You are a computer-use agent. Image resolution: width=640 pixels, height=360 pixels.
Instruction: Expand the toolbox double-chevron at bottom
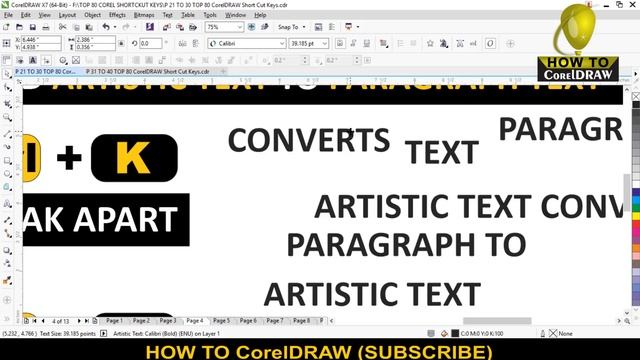tap(7, 319)
